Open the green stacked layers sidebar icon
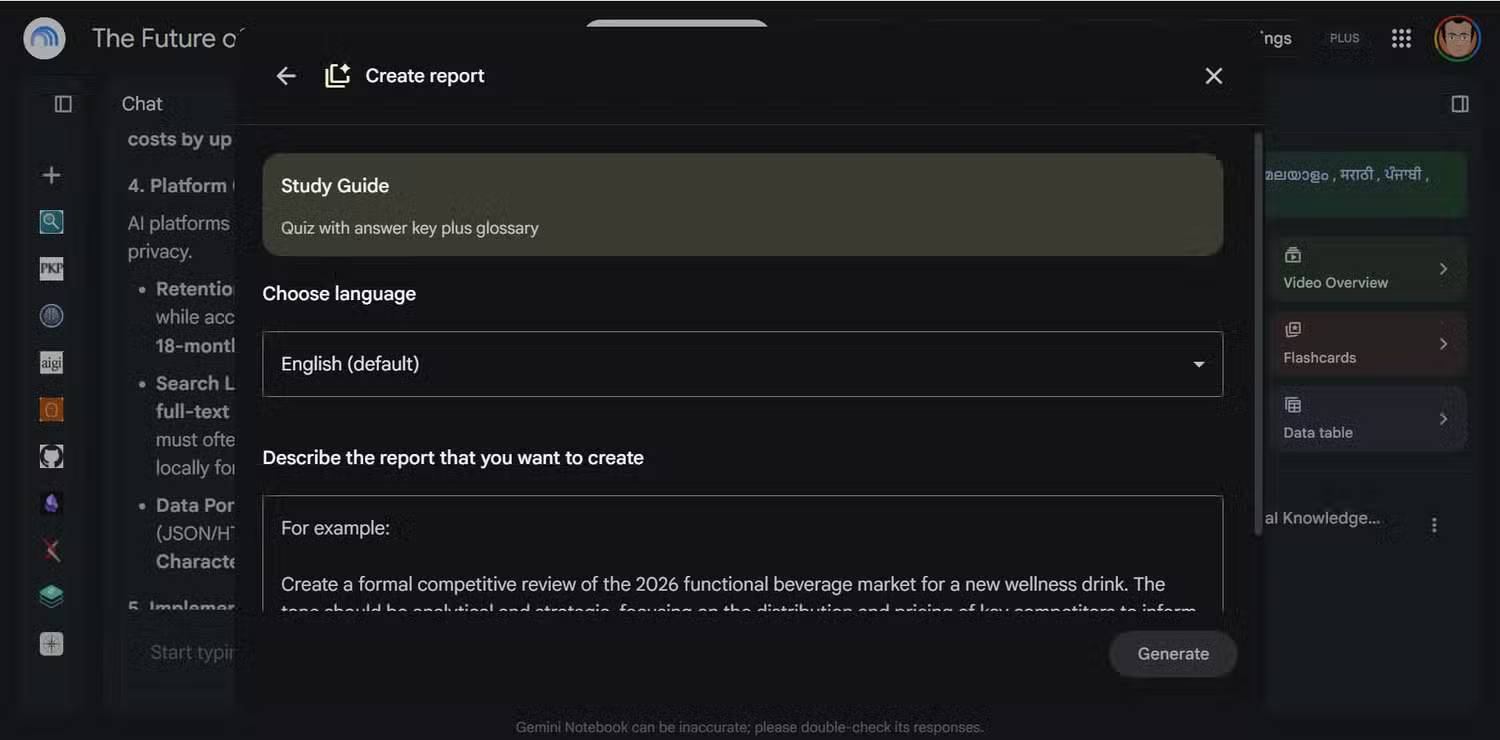 click(51, 597)
